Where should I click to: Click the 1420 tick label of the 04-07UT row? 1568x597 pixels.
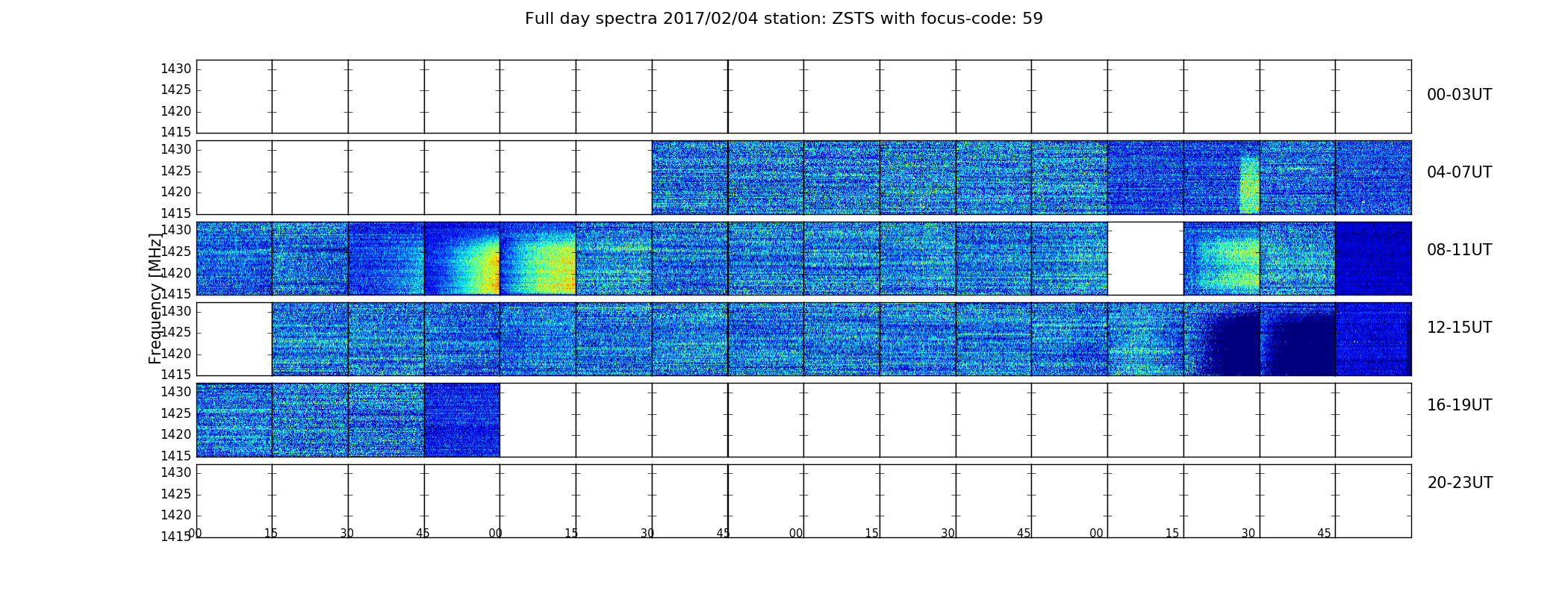[176, 193]
